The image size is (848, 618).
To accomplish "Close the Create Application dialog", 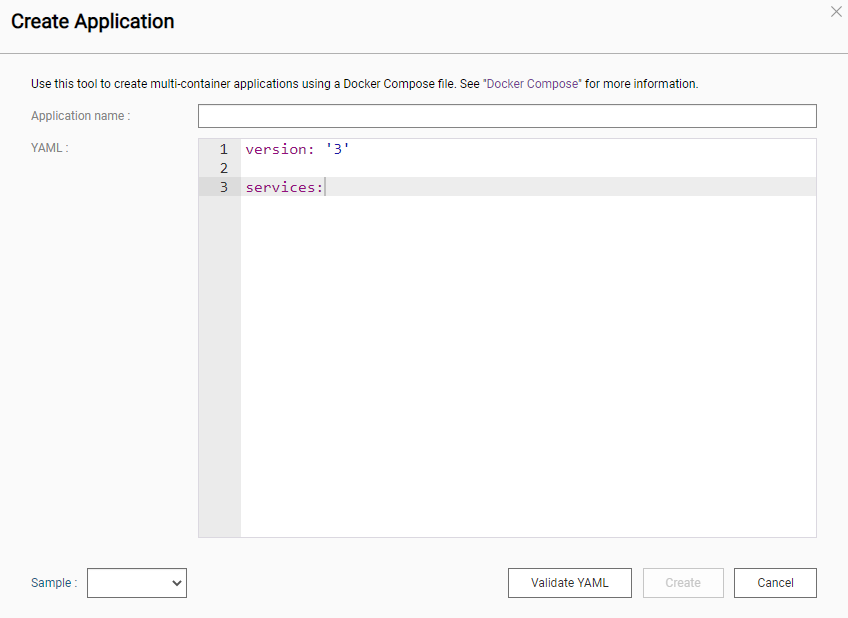I will click(x=836, y=11).
